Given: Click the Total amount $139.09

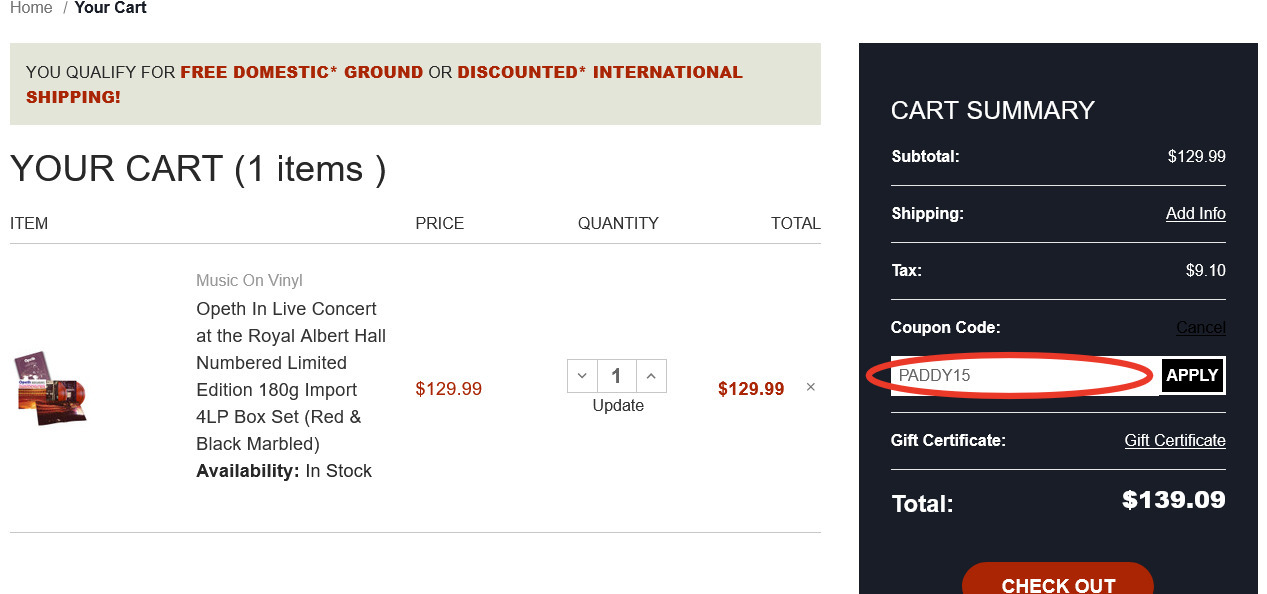Looking at the screenshot, I should coord(1173,499).
